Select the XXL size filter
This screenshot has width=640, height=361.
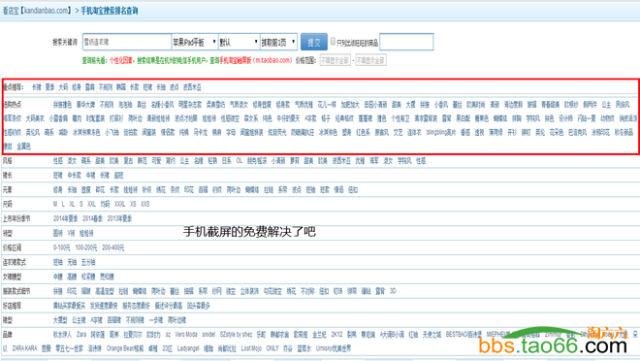pyautogui.click(x=91, y=204)
